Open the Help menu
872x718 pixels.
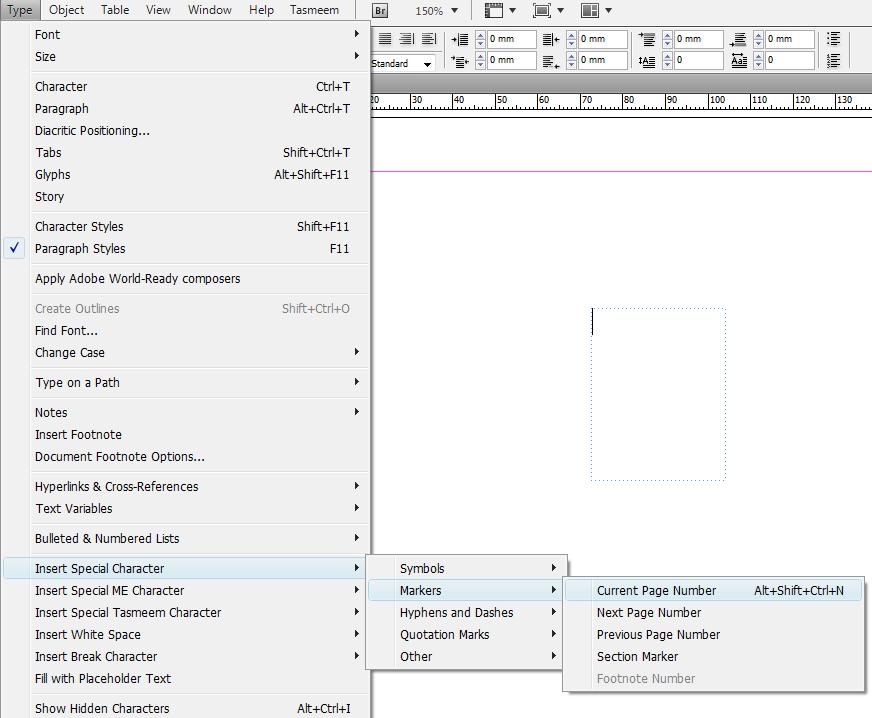[261, 10]
